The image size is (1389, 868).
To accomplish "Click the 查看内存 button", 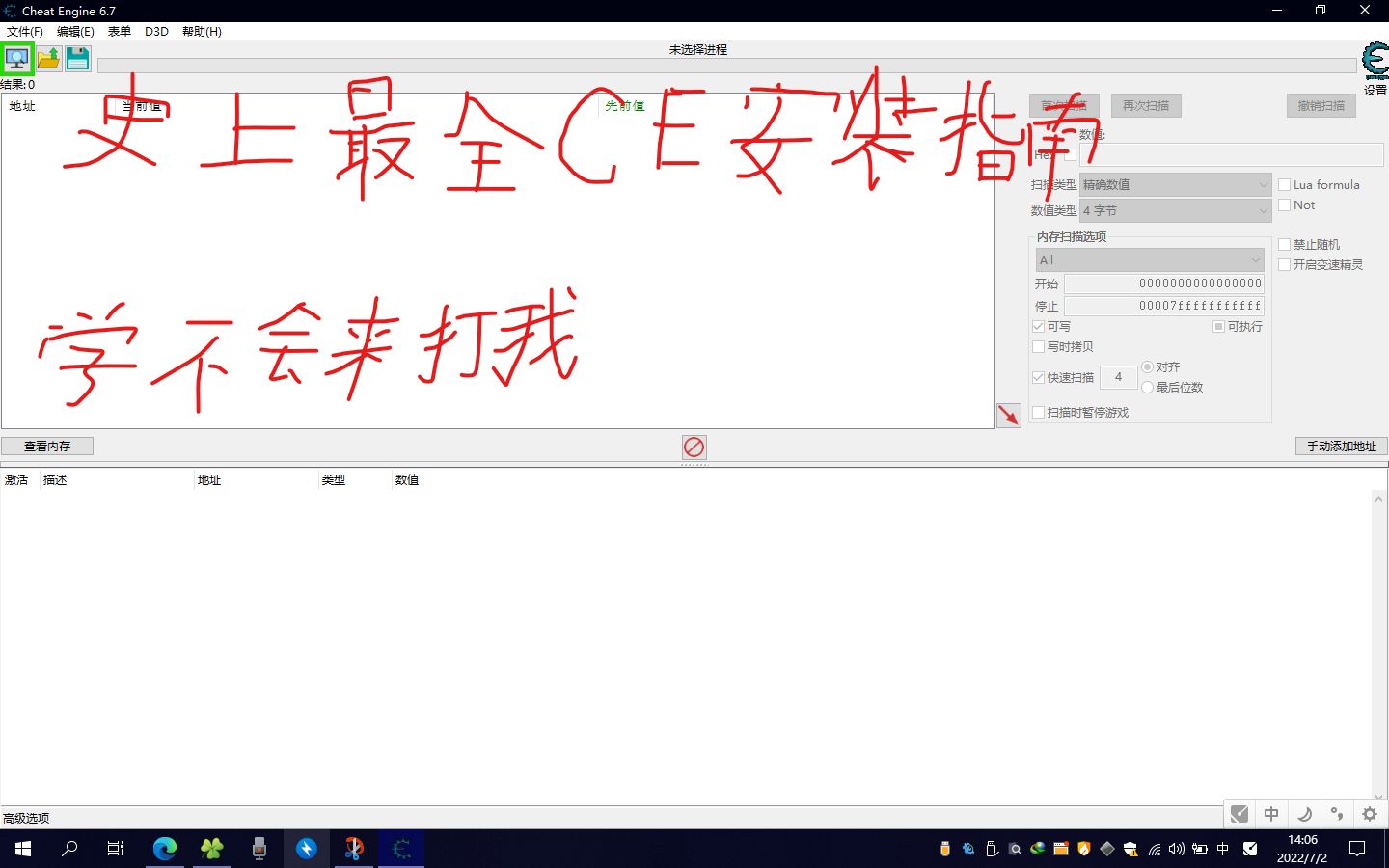I will [x=47, y=446].
